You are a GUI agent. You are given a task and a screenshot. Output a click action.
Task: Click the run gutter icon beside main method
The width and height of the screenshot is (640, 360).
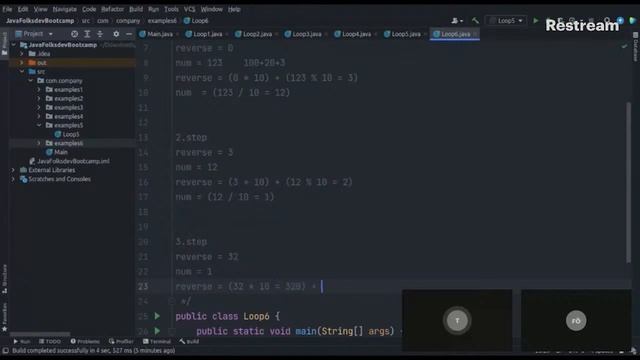157,331
